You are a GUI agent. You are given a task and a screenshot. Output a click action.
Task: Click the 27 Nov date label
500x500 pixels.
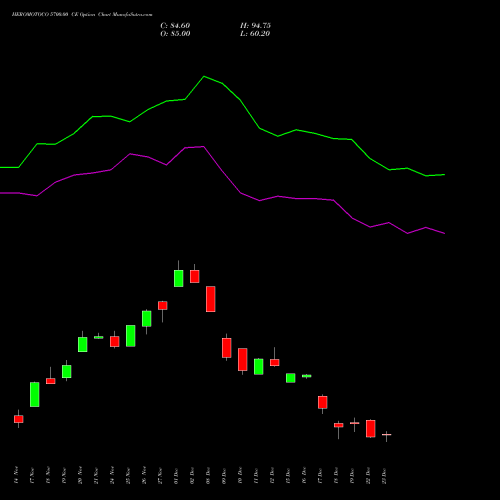click(160, 475)
